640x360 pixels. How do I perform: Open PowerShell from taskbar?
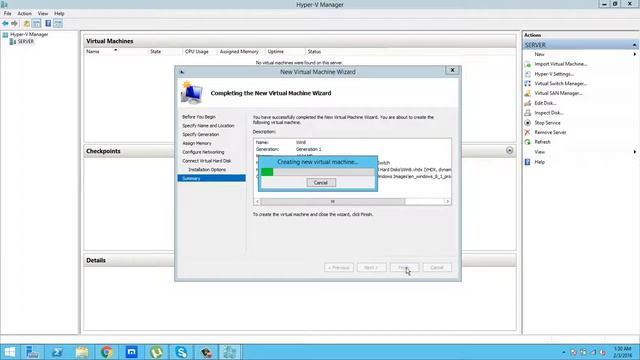[x=57, y=352]
